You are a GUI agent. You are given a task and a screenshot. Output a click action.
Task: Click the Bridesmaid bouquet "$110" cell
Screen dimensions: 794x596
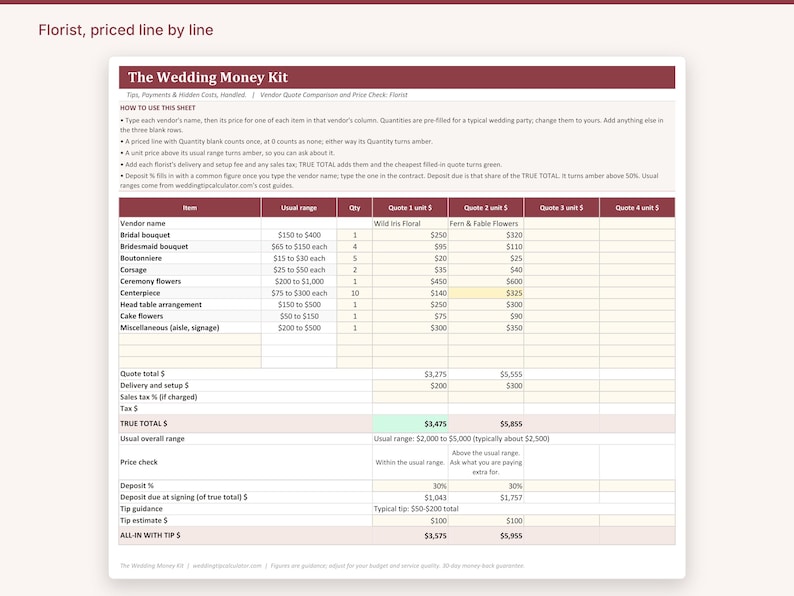(x=486, y=247)
